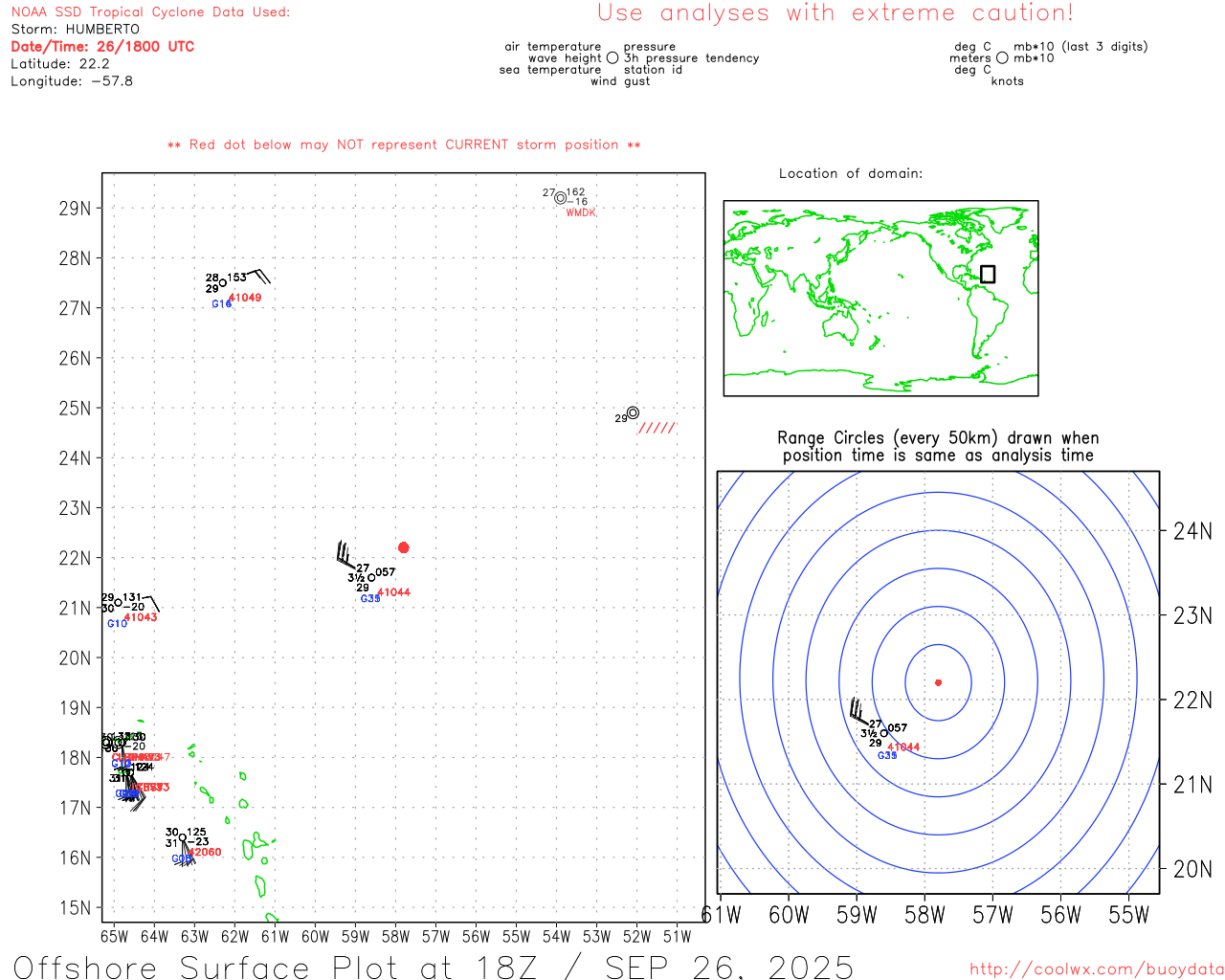The image size is (1225, 980).
Task: Click the 'Location of domain:' label
Action: pyautogui.click(x=851, y=173)
